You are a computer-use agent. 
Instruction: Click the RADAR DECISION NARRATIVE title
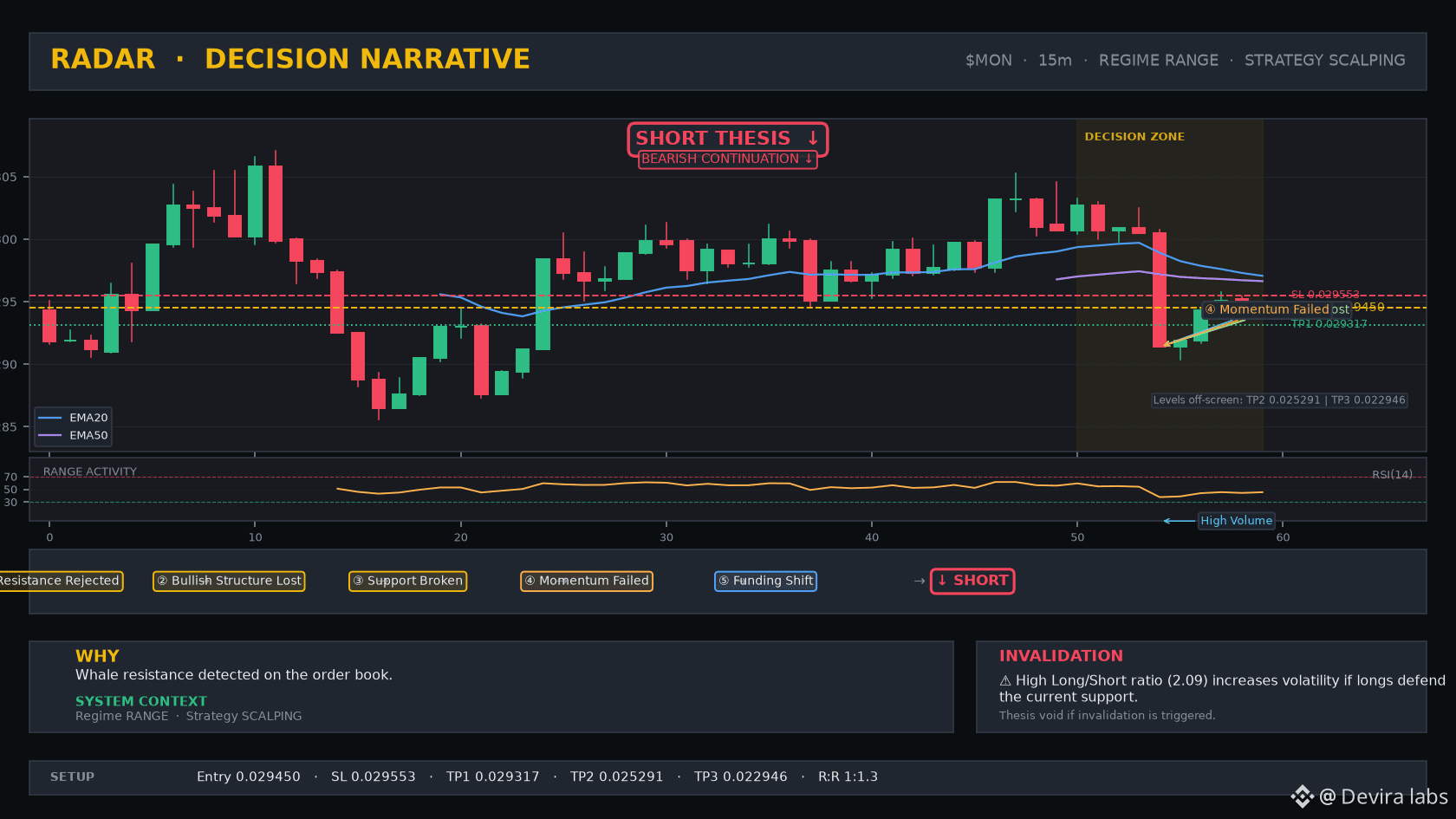(290, 59)
